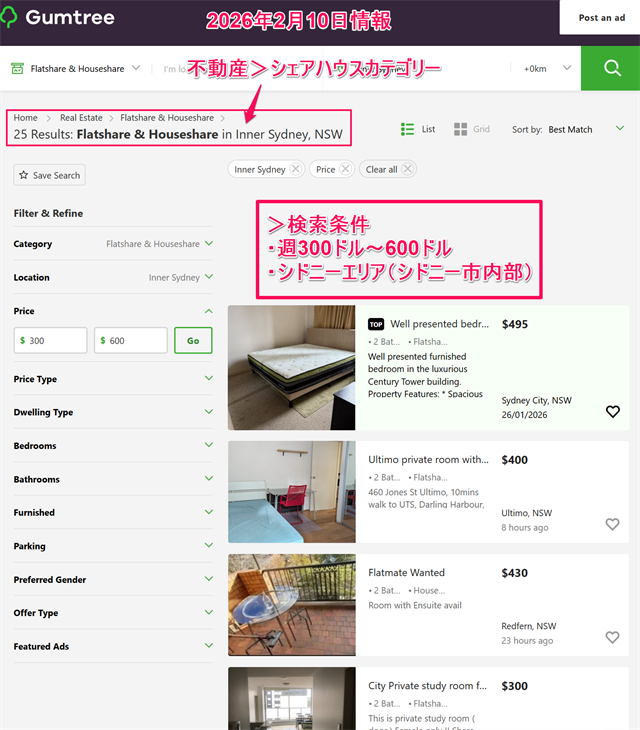Viewport: 640px width, 730px height.
Task: Click the $400 price text
Action: coord(514,460)
